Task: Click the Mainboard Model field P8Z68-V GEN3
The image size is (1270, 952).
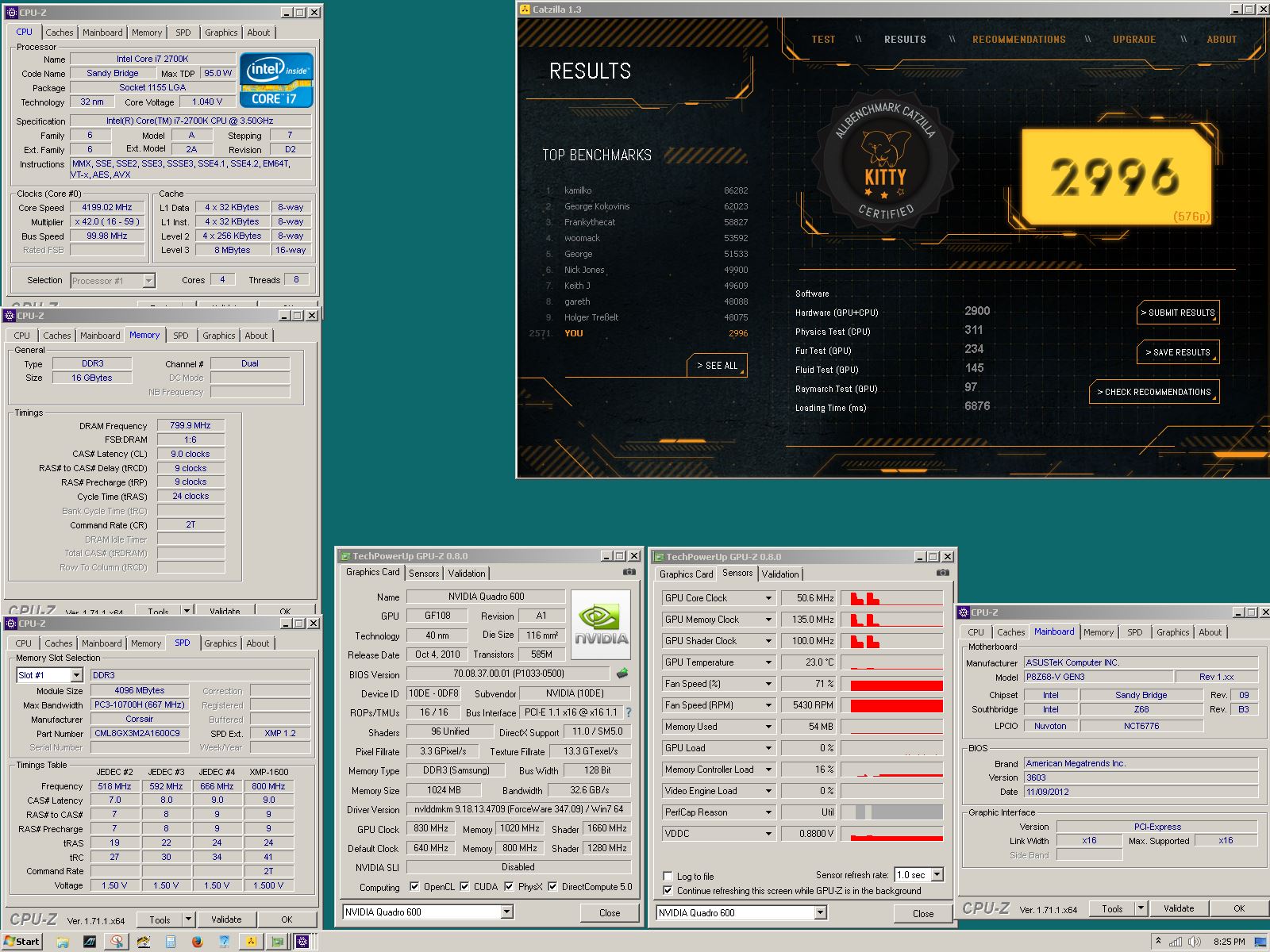Action: pyautogui.click(x=1099, y=677)
